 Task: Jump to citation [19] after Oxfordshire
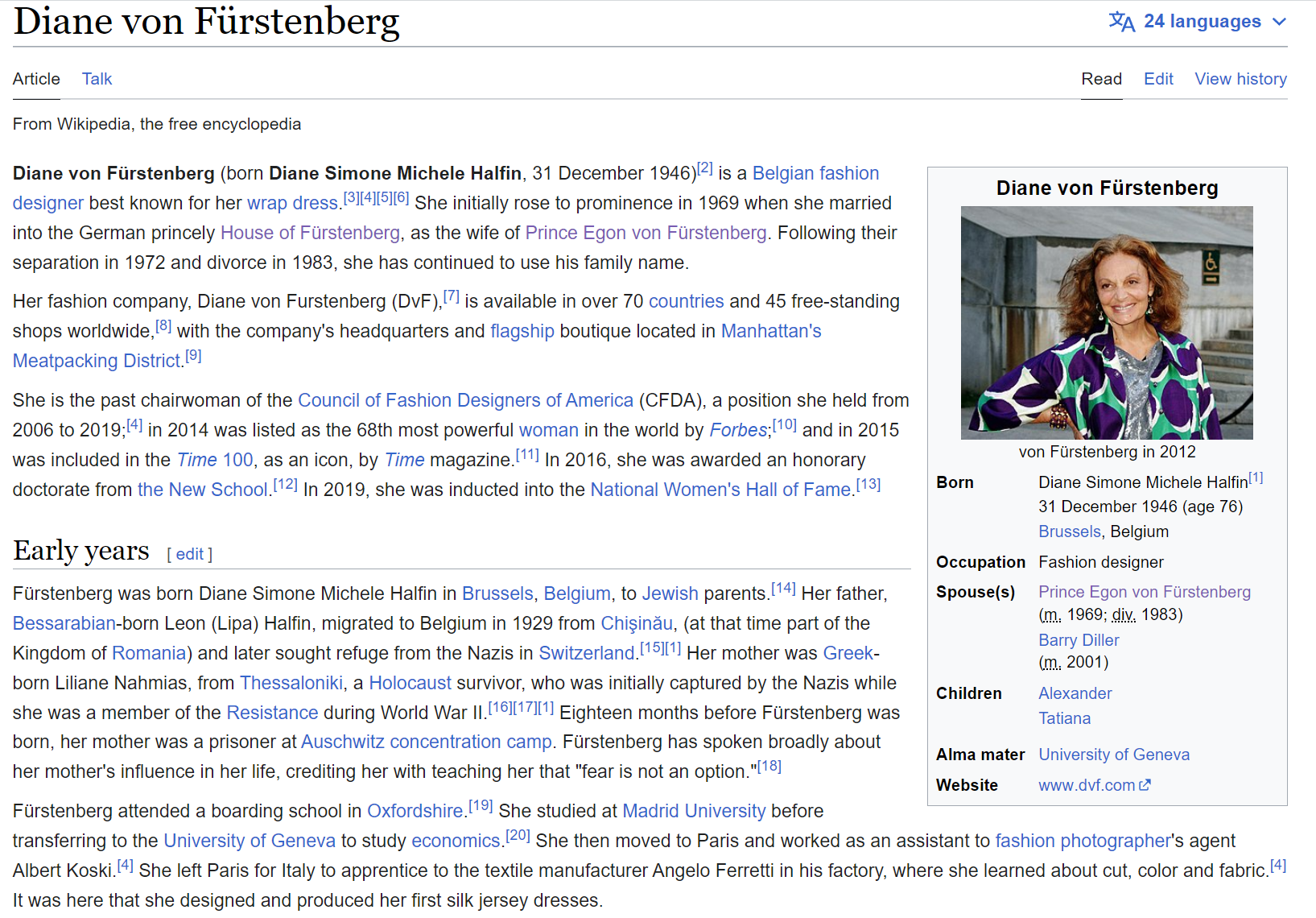481,806
